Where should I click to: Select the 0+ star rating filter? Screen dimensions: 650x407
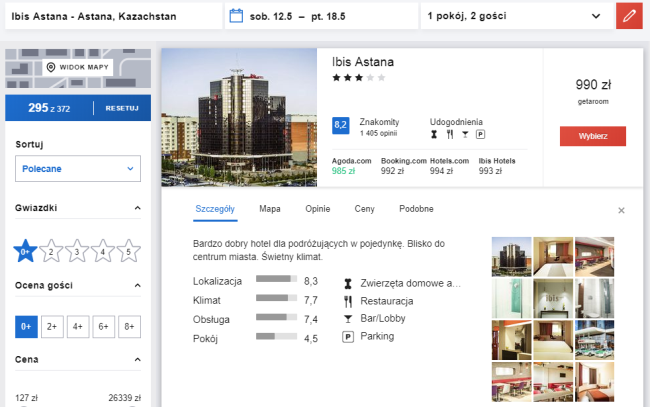point(25,250)
